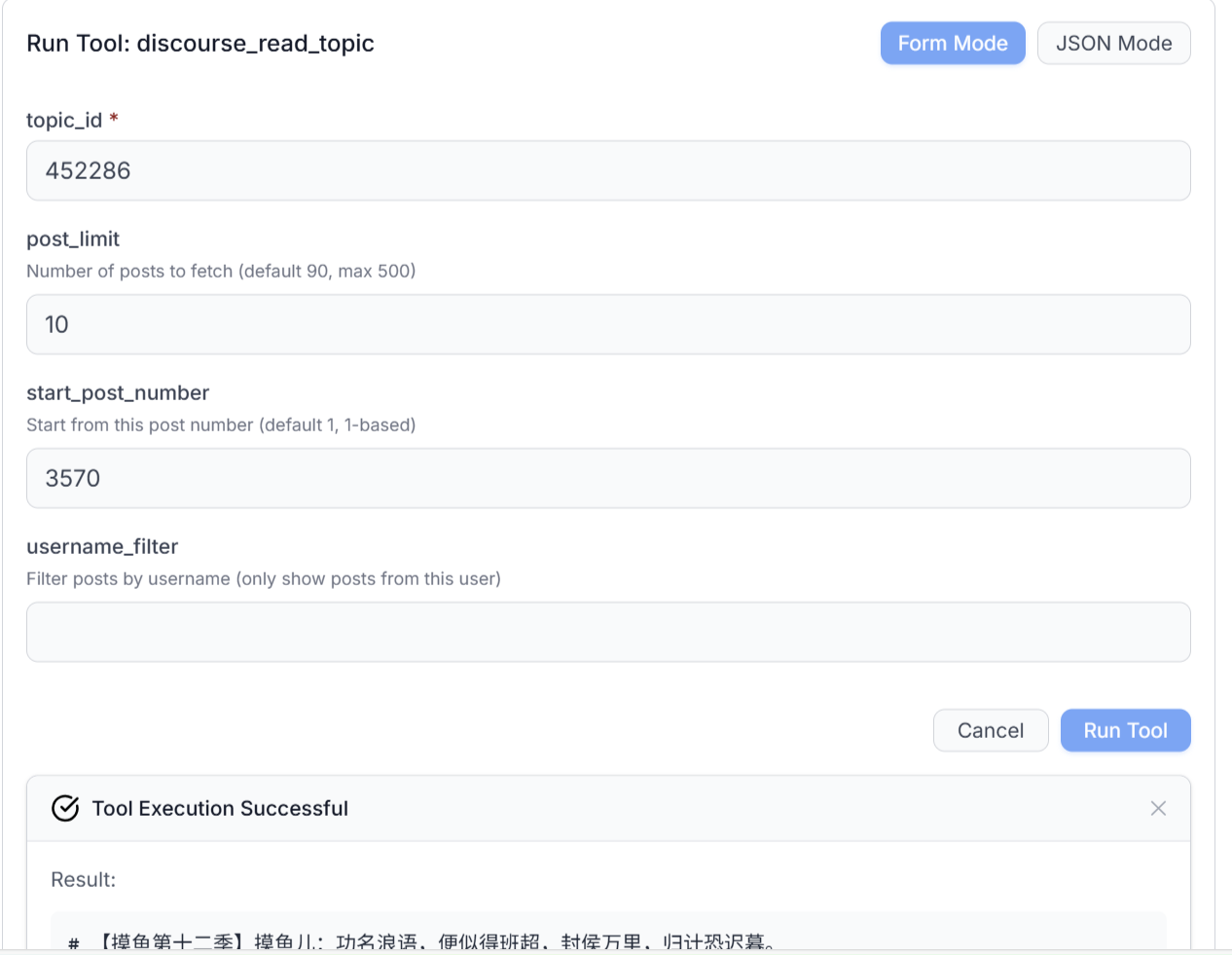Click the username_filter label
Screen dimensions: 1232x955
pyautogui.click(x=102, y=547)
